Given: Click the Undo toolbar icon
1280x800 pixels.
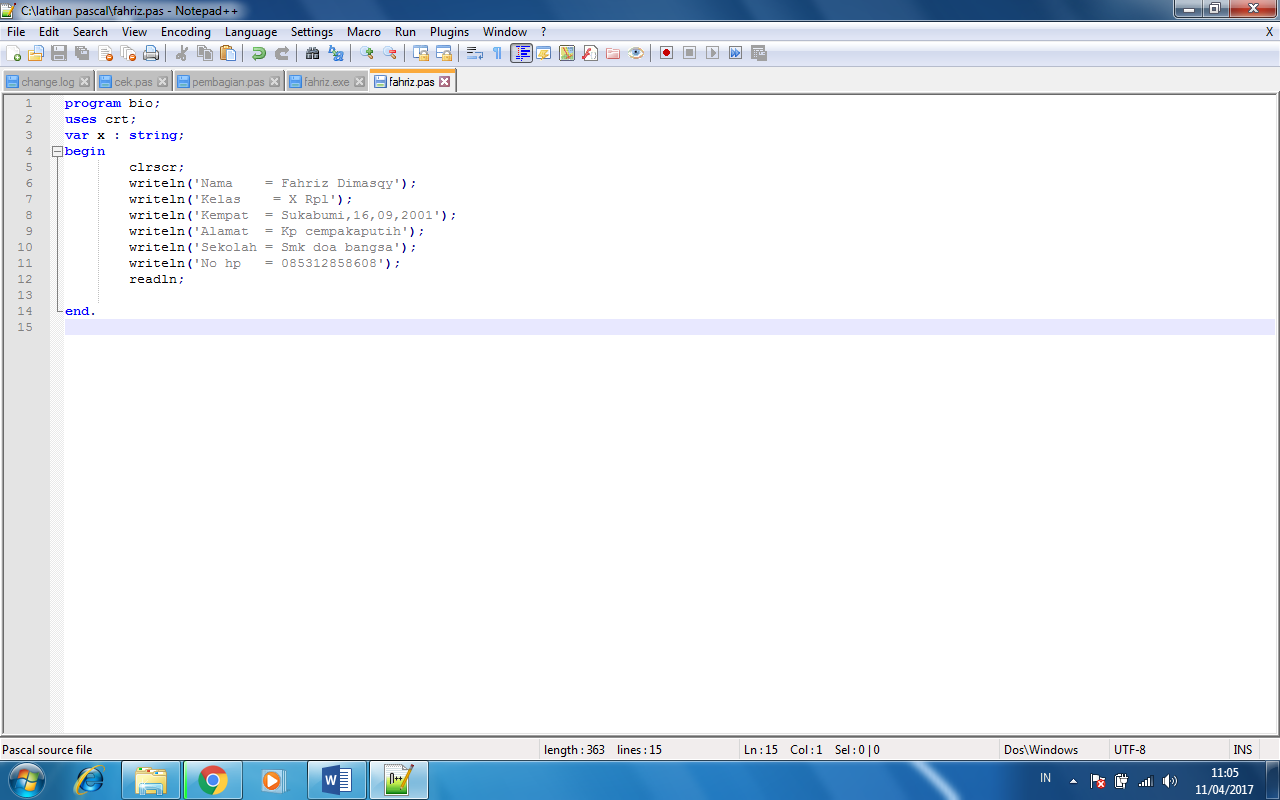Looking at the screenshot, I should (x=260, y=53).
